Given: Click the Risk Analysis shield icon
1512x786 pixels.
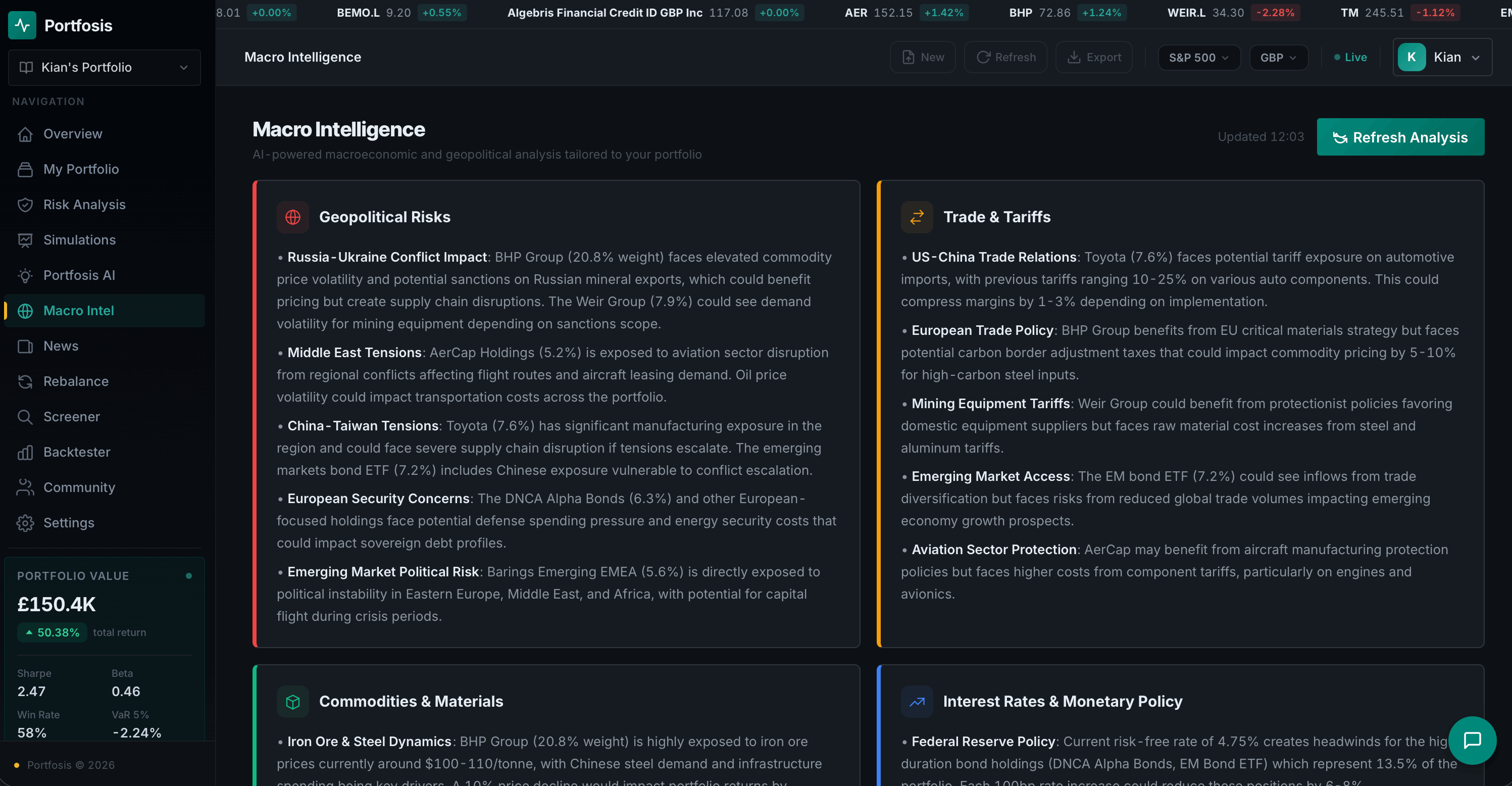Looking at the screenshot, I should click(25, 205).
